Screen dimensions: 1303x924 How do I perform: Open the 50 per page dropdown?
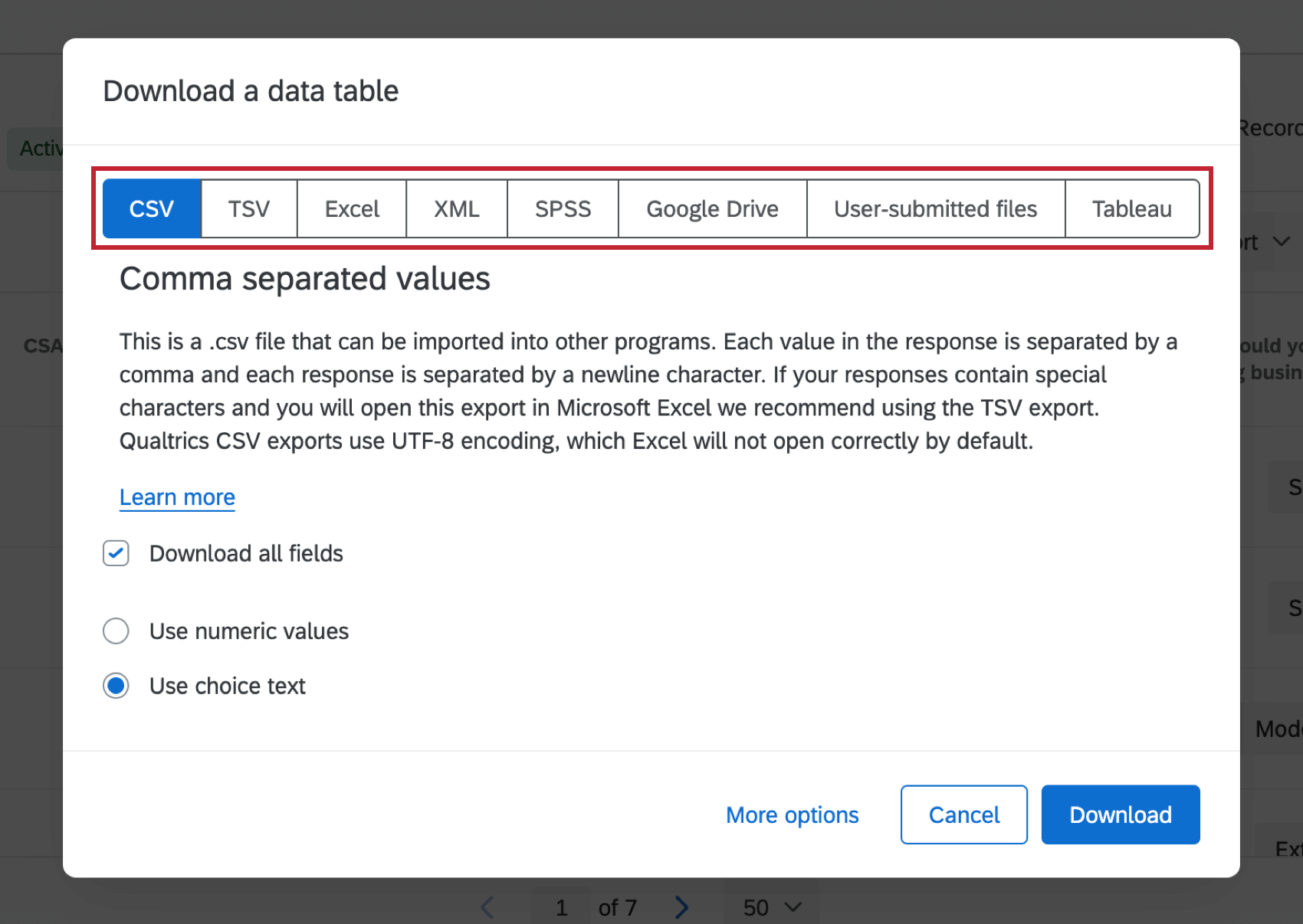(771, 907)
